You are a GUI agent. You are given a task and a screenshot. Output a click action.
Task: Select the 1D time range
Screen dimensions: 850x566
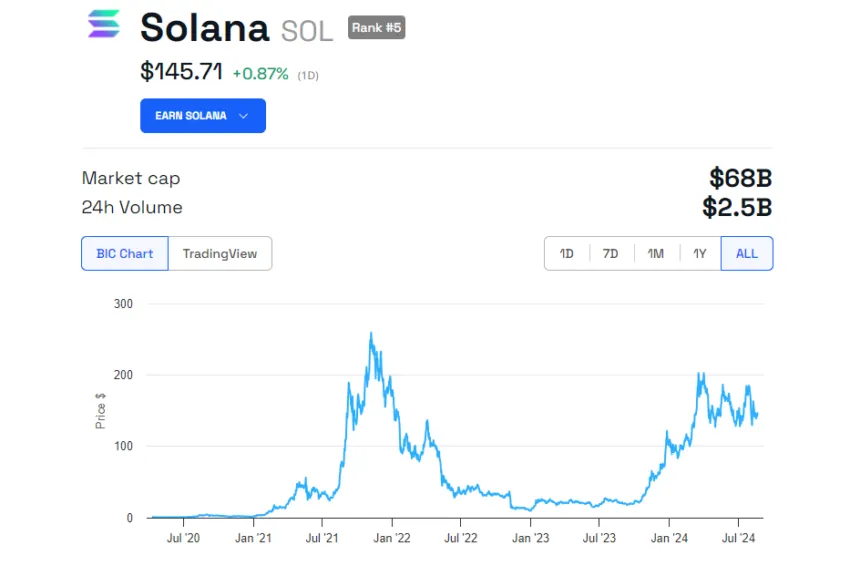(x=566, y=253)
